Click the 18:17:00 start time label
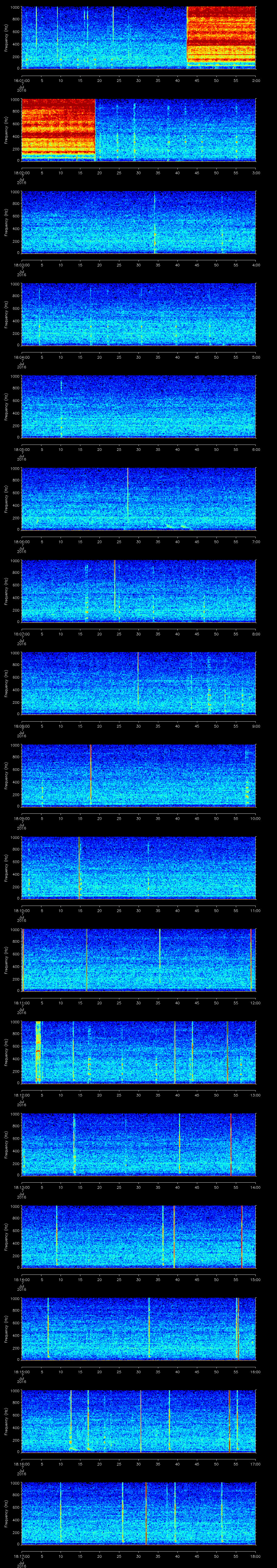The image size is (277, 1568). [x=21, y=1556]
